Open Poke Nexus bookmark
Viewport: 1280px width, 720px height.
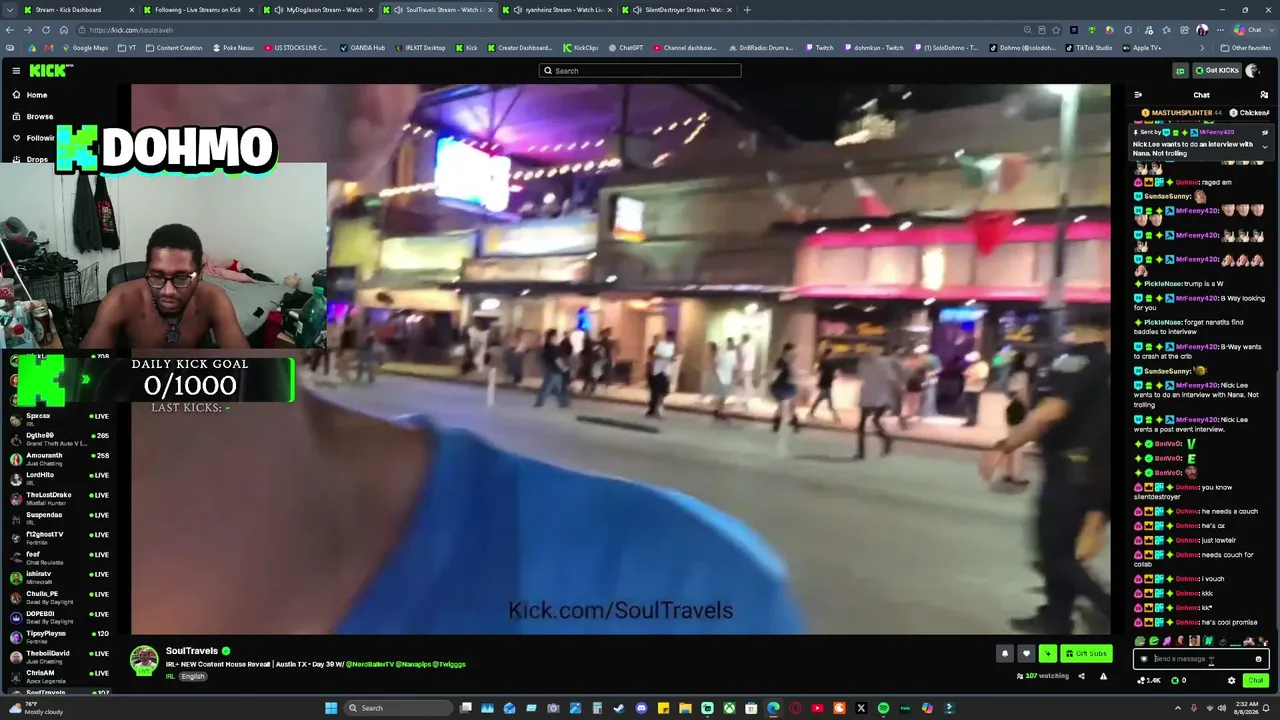[232, 48]
